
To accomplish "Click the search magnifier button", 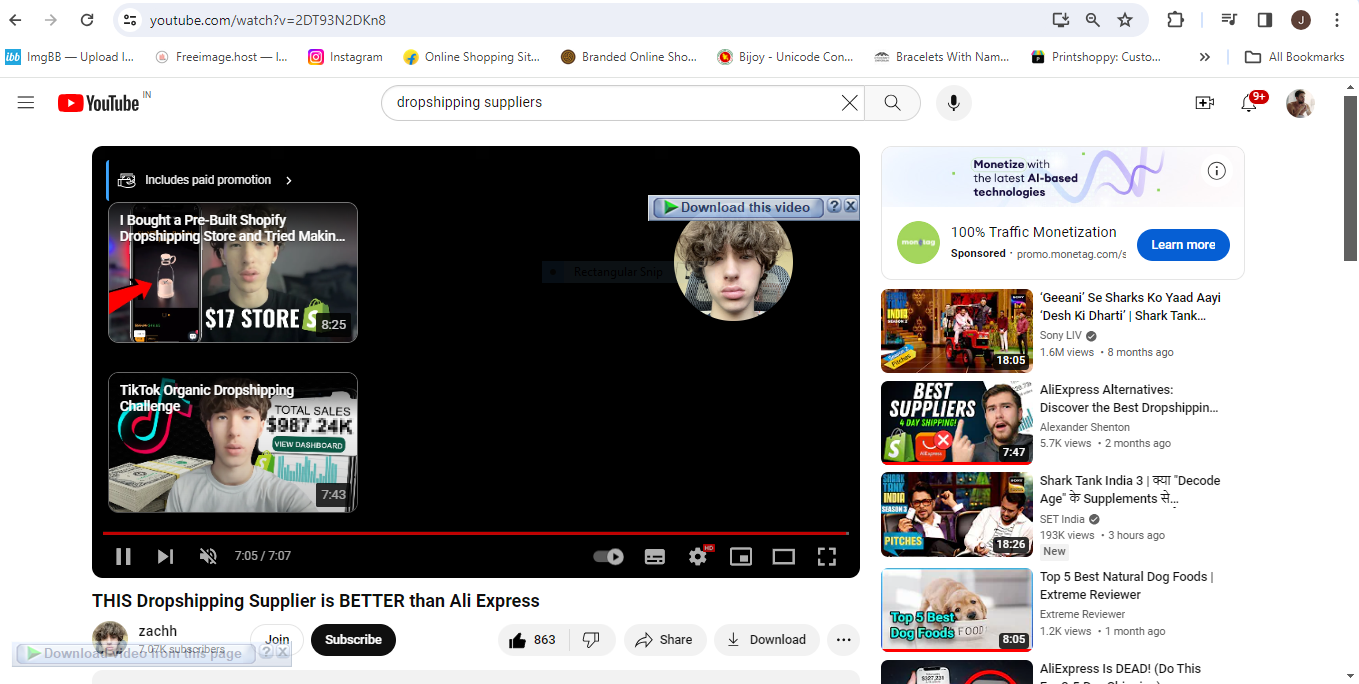I will coord(892,102).
